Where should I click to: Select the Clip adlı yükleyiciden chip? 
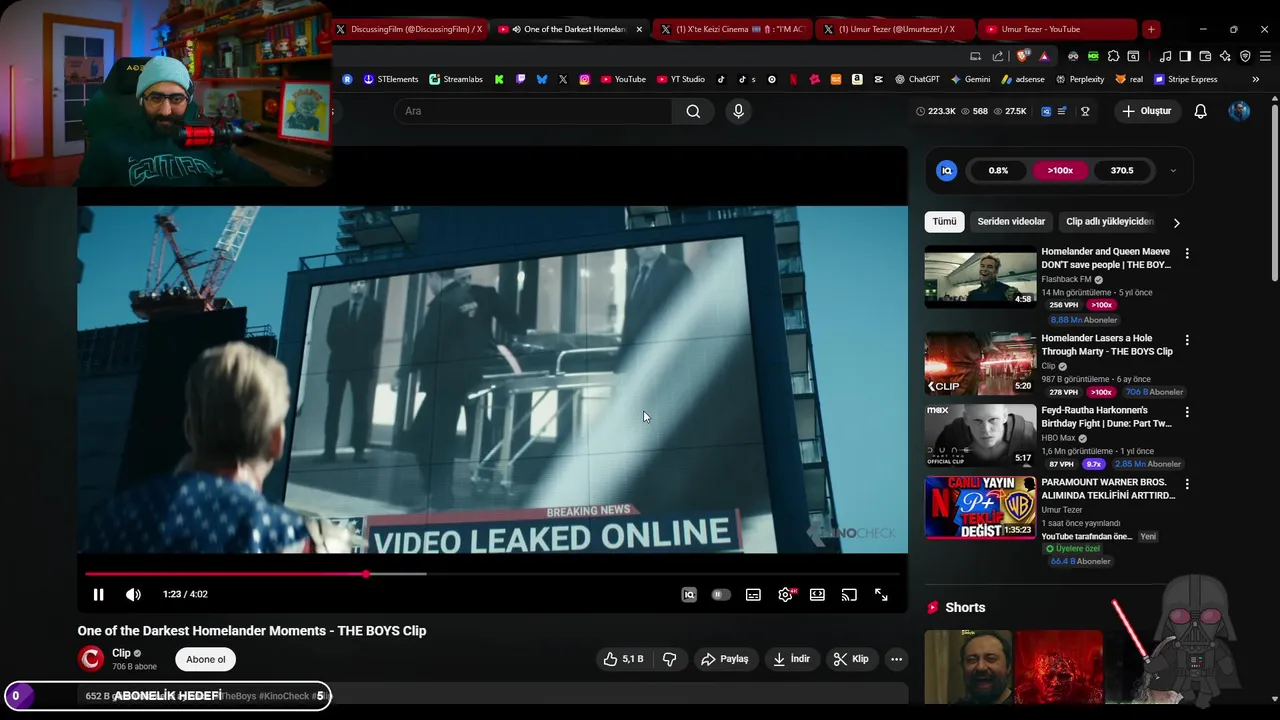(x=1109, y=221)
